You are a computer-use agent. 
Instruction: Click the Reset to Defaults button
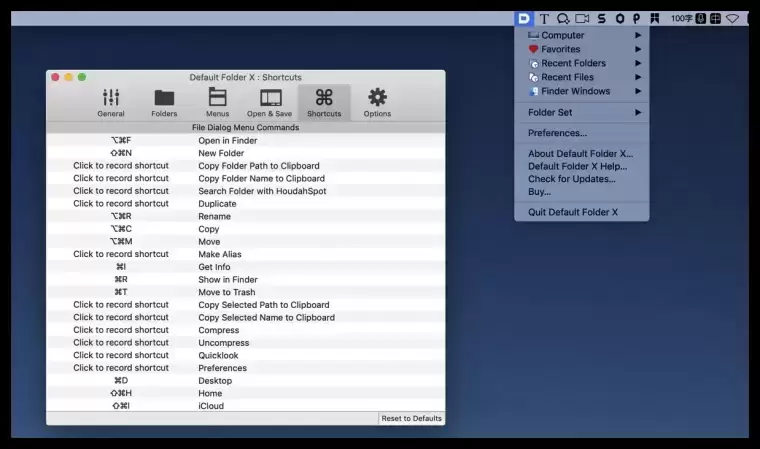click(x=411, y=418)
